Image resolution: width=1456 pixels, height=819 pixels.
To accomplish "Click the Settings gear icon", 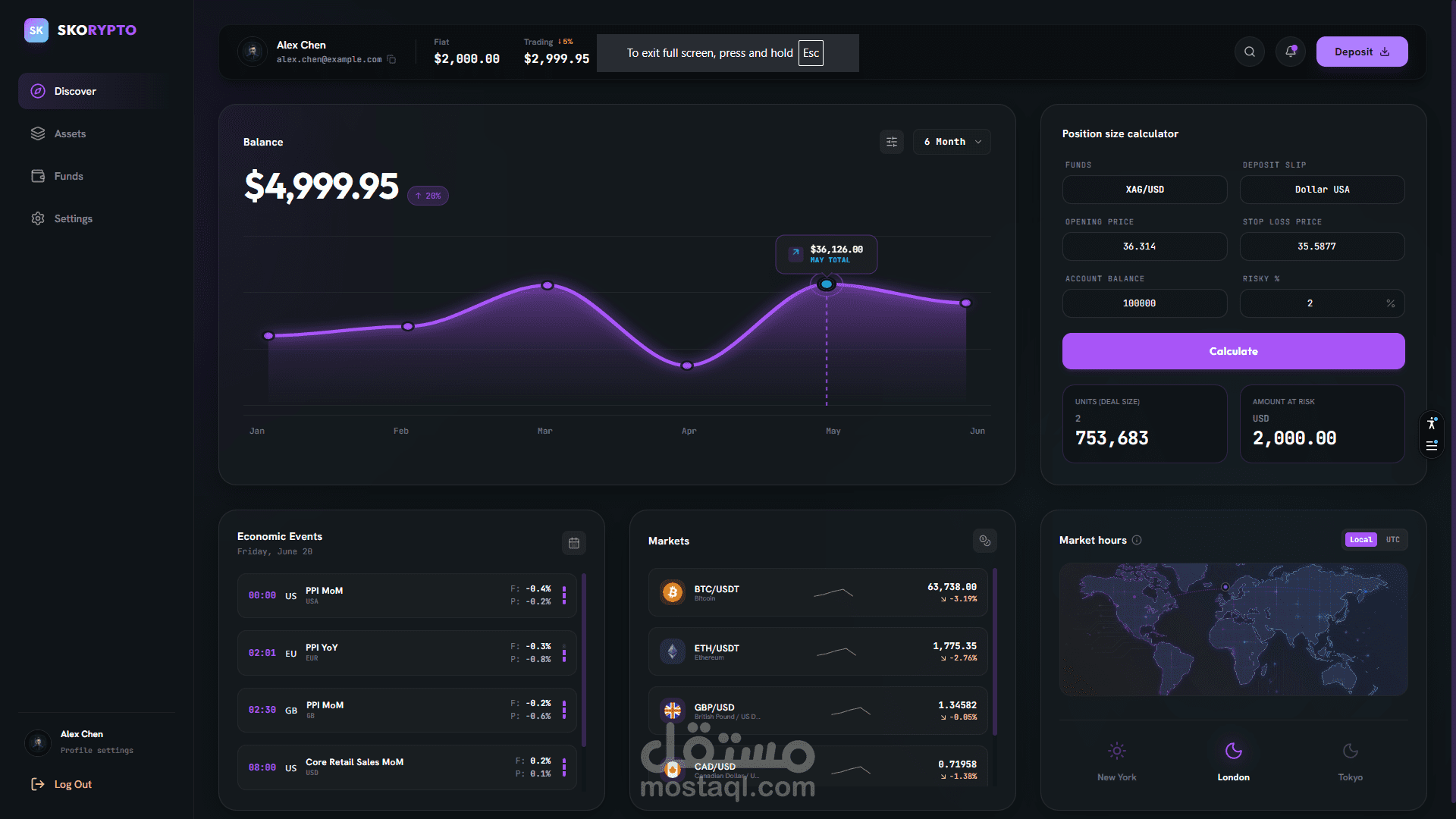I will (38, 218).
